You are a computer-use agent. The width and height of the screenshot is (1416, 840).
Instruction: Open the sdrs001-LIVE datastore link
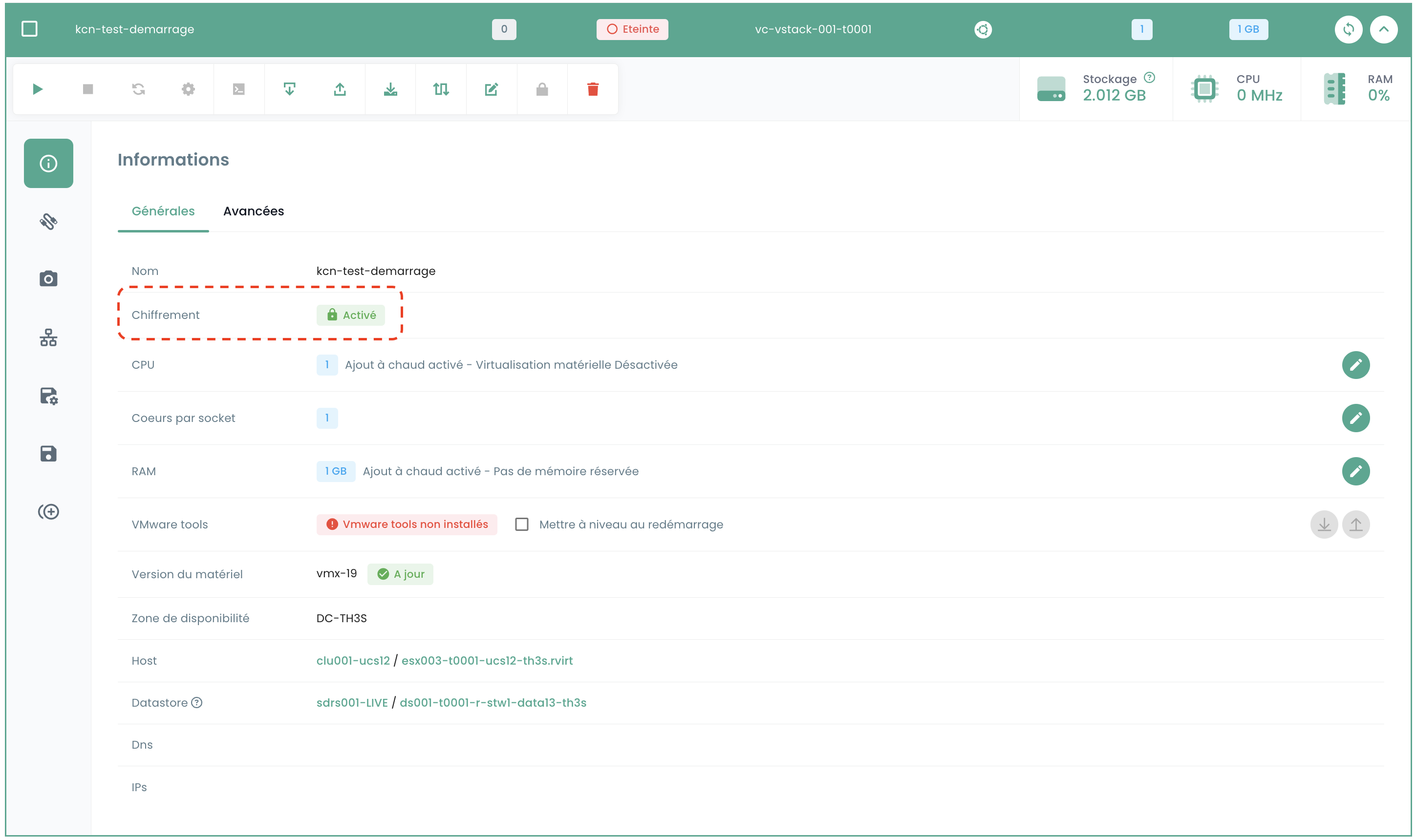point(352,702)
